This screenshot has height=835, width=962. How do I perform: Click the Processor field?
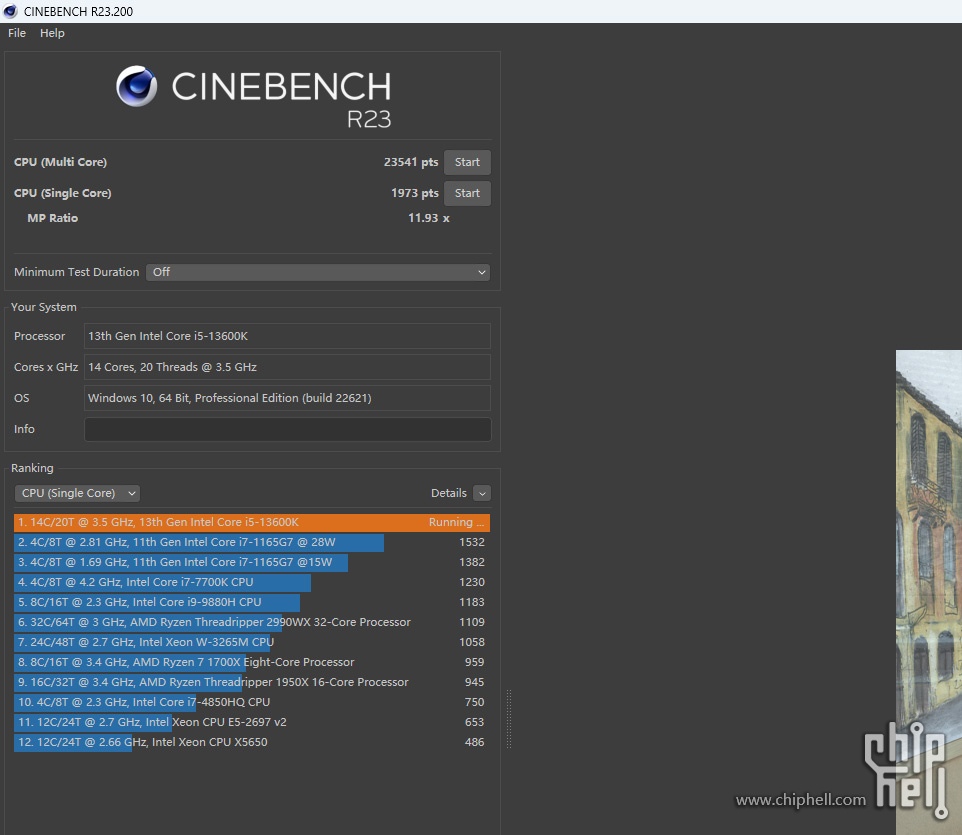[x=287, y=336]
